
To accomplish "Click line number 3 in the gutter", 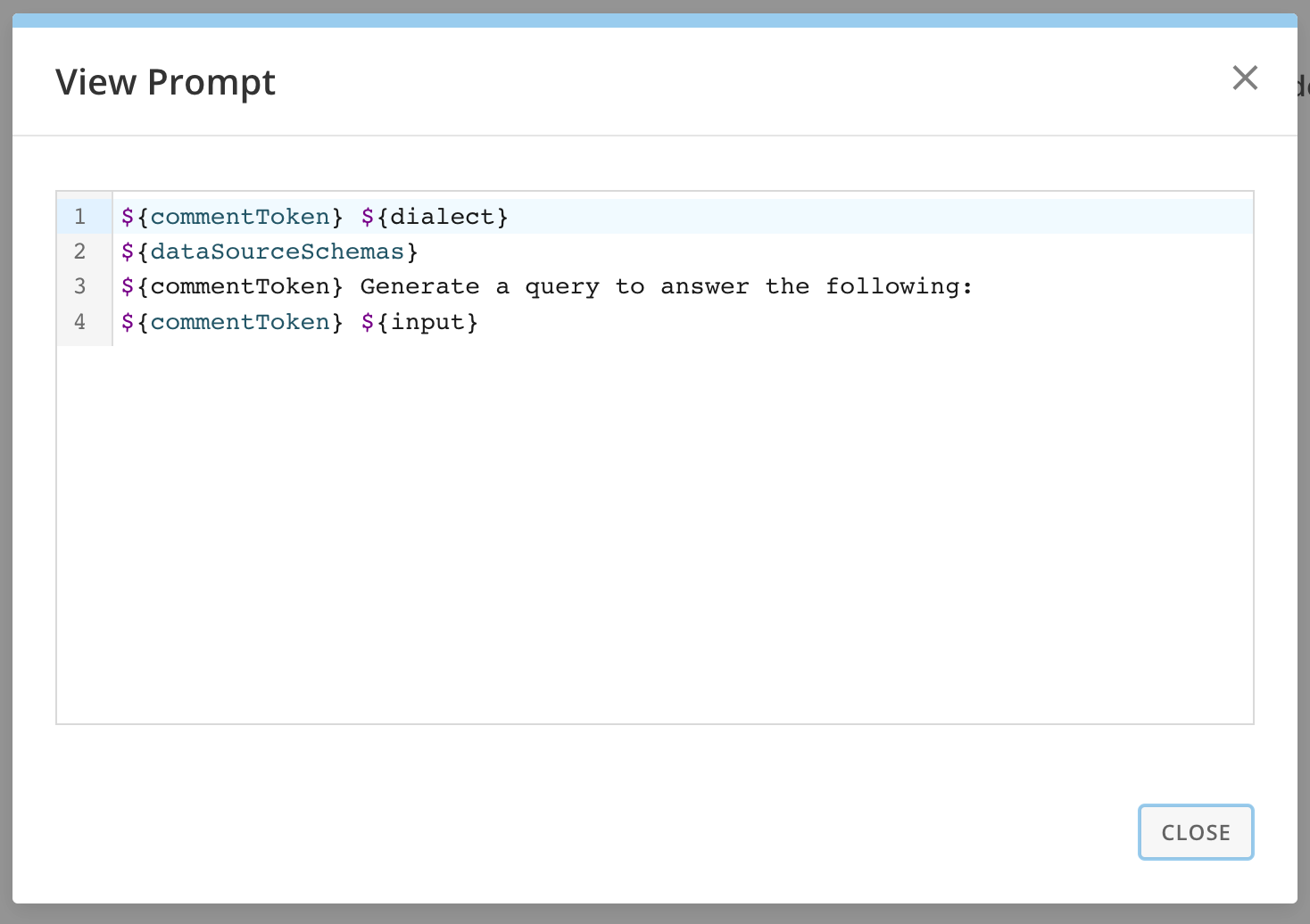I will (79, 286).
